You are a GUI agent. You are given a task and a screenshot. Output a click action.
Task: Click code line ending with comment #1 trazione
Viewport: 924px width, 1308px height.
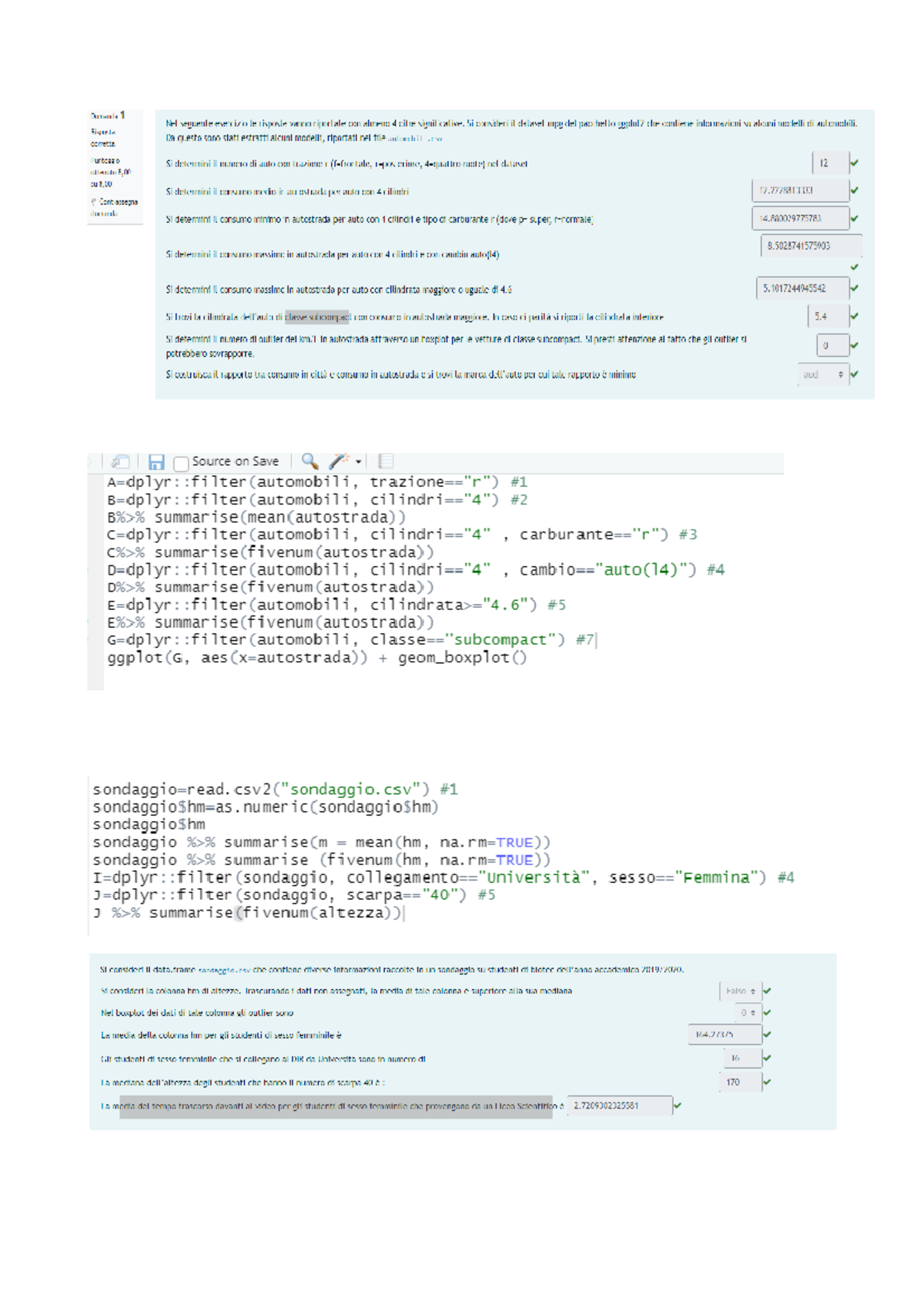click(317, 482)
